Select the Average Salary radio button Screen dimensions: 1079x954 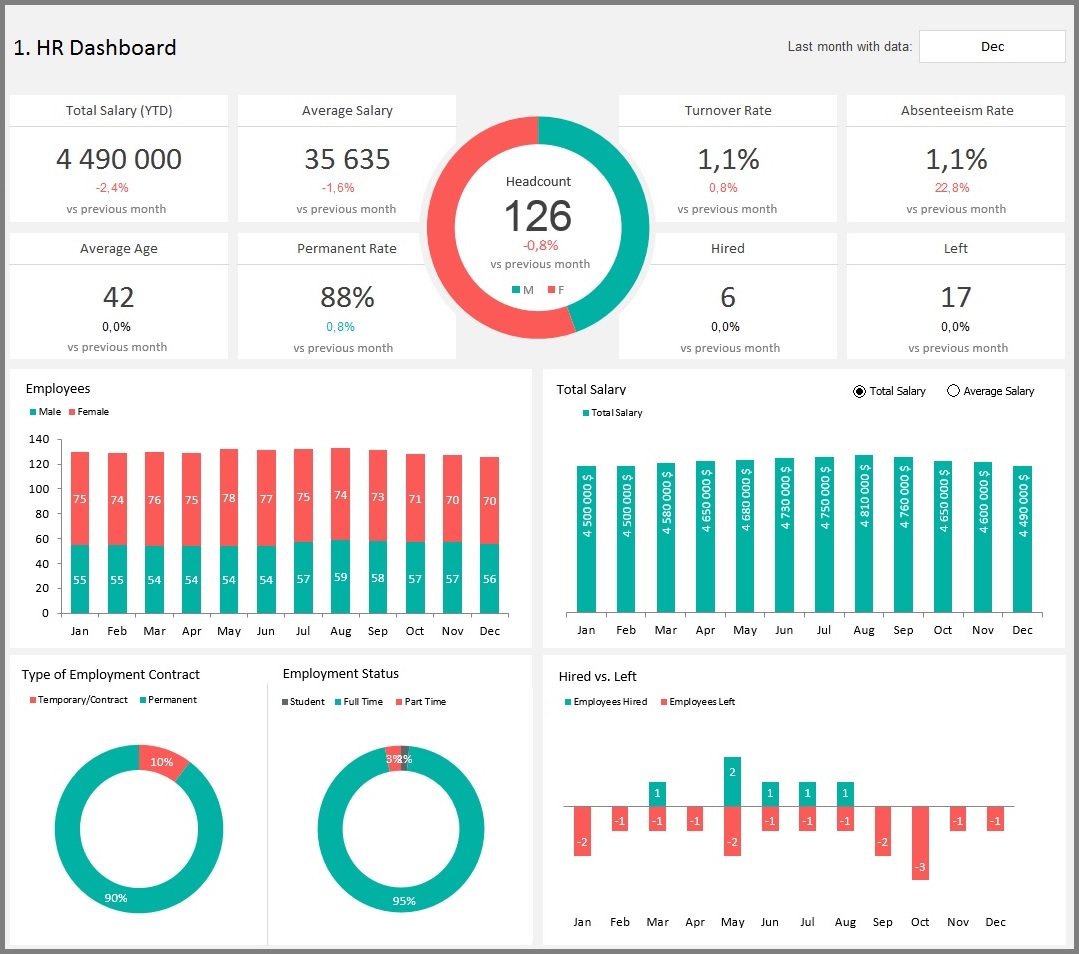953,391
